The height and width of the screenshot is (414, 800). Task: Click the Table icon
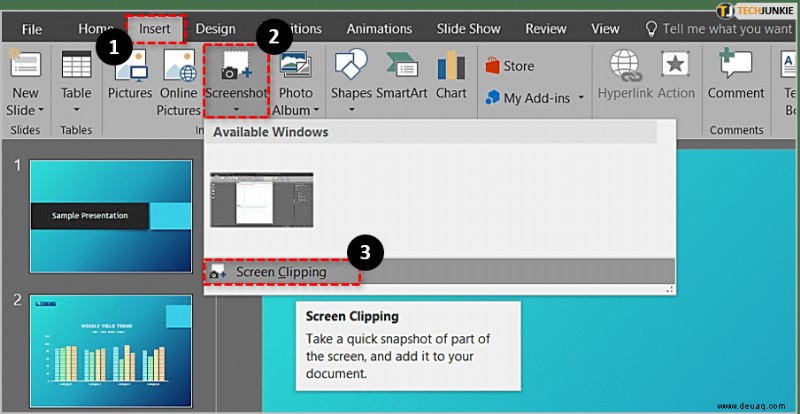[77, 64]
